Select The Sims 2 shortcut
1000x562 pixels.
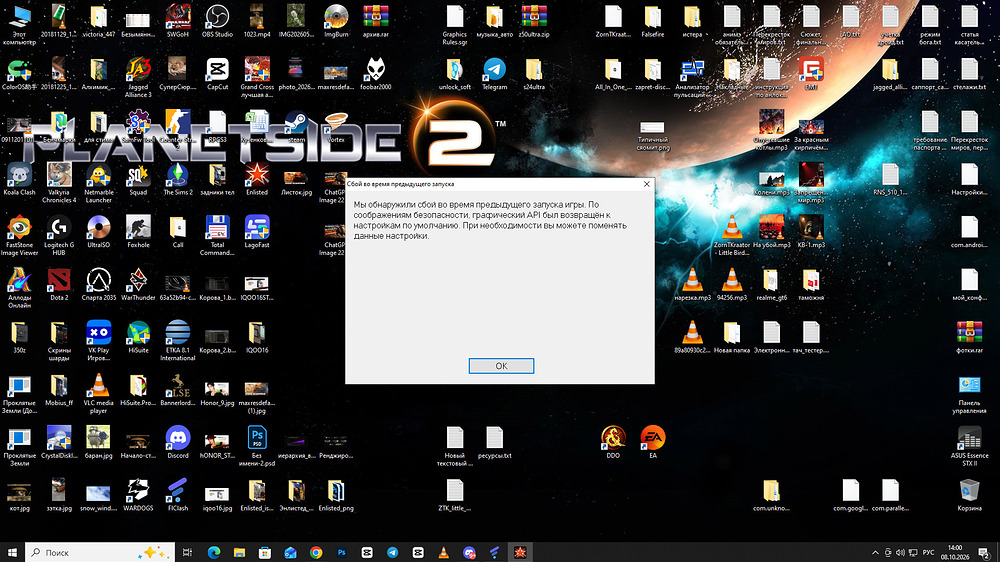178,179
